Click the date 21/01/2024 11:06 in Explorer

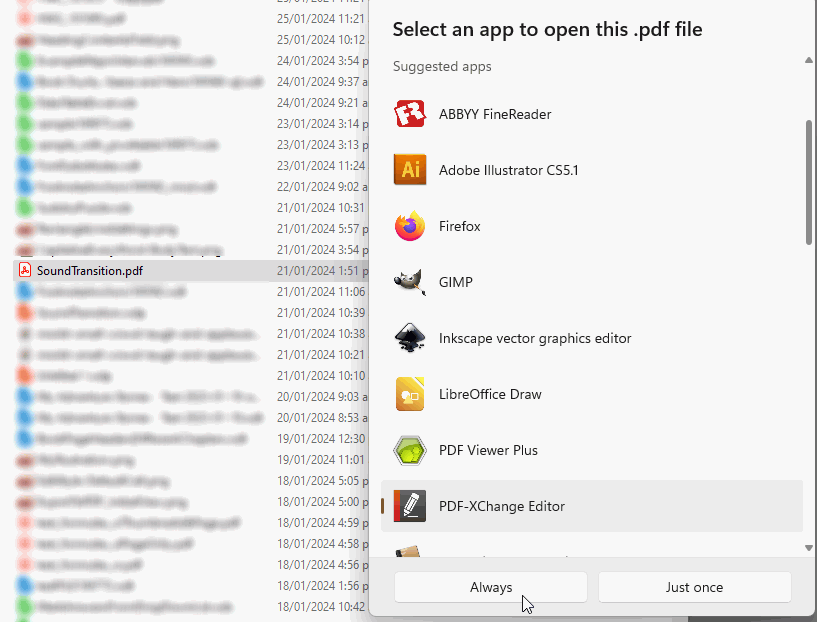point(321,292)
